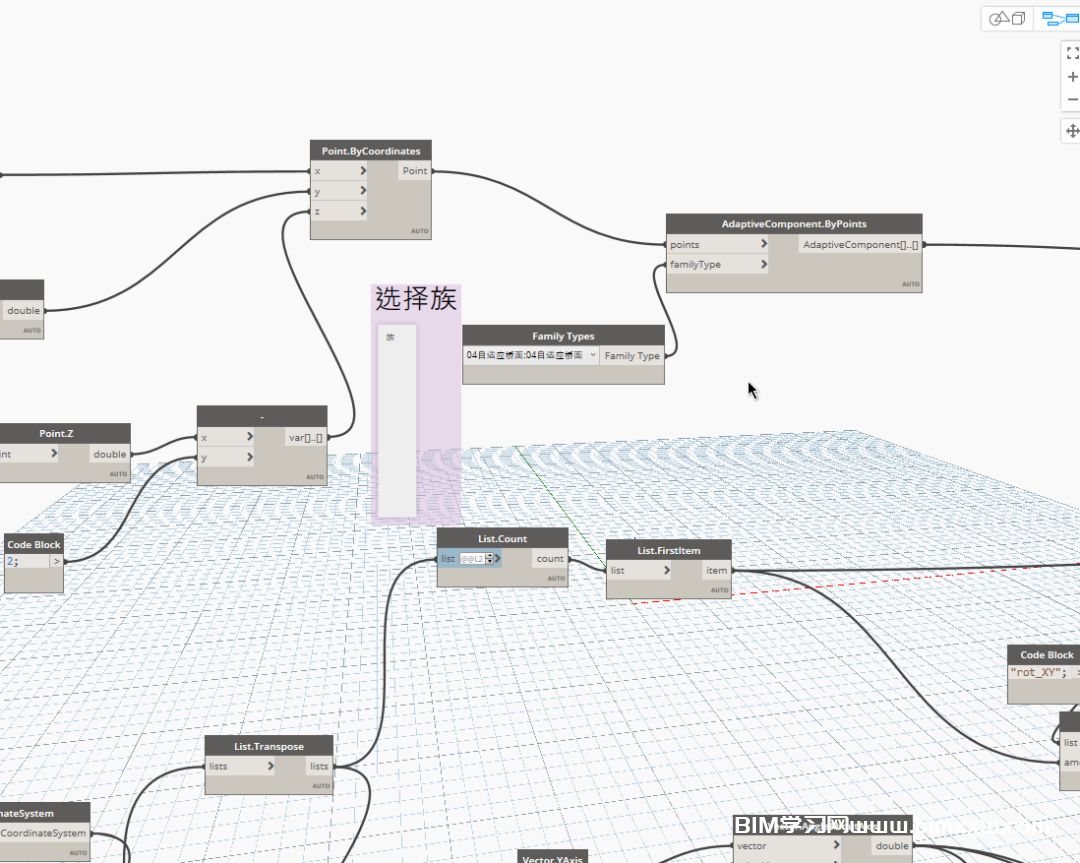Click the count output on List.Count

pyautogui.click(x=550, y=559)
